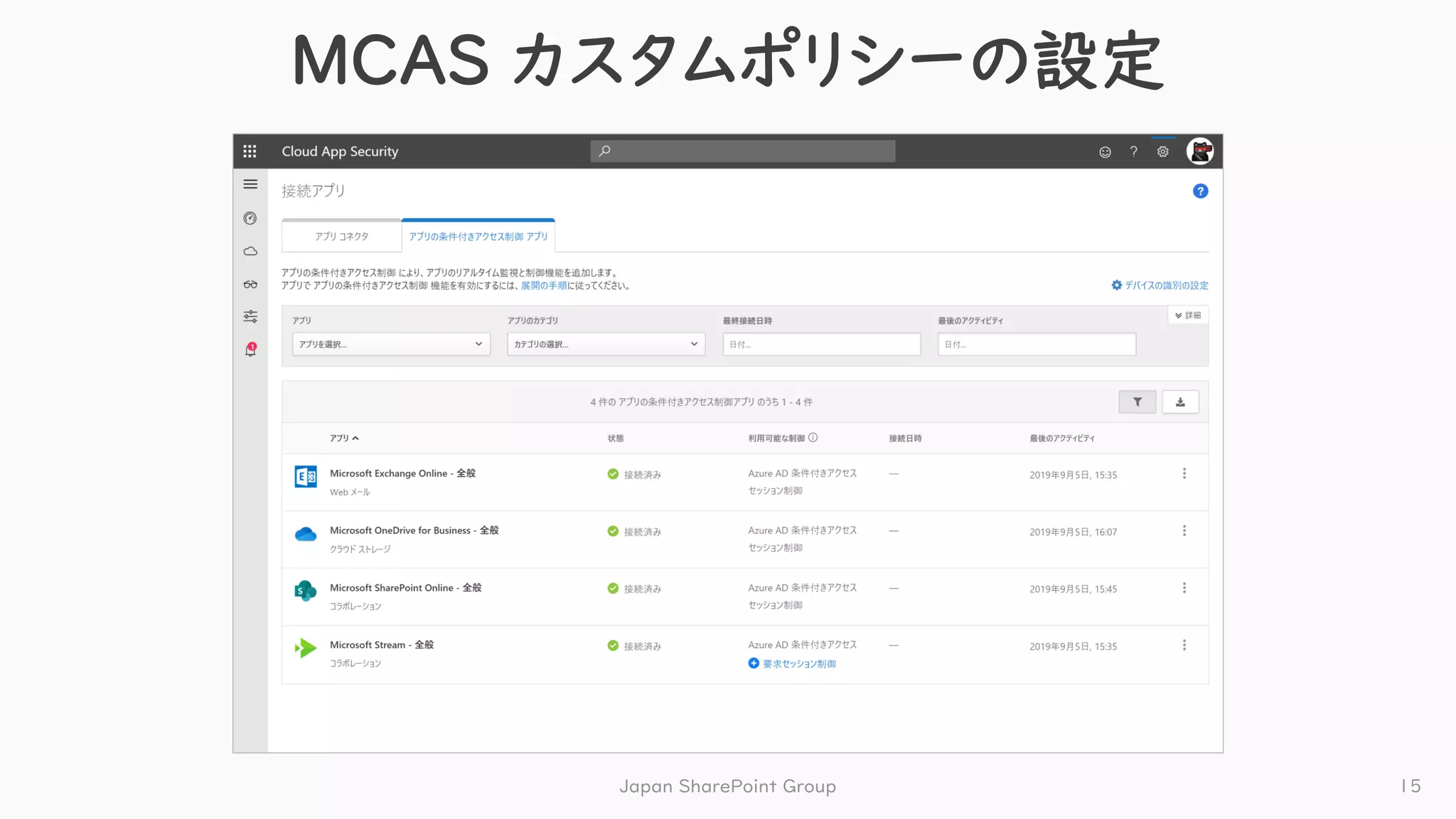
Task: Switch to the アプリ コネクタ tab
Action: tap(342, 236)
